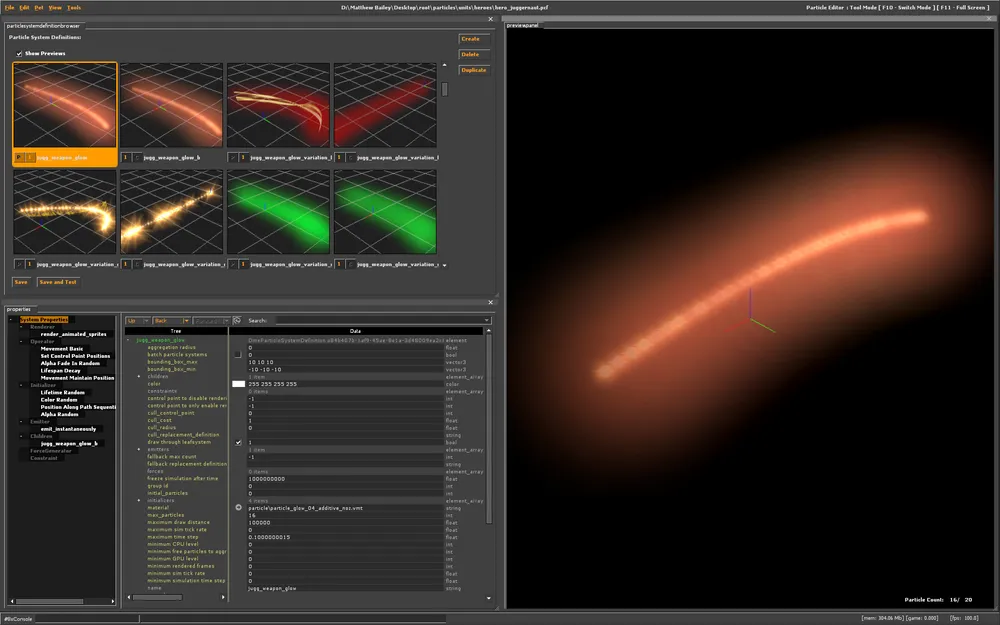The image size is (1000, 625).
Task: Click the Save and Test button
Action: (x=57, y=282)
